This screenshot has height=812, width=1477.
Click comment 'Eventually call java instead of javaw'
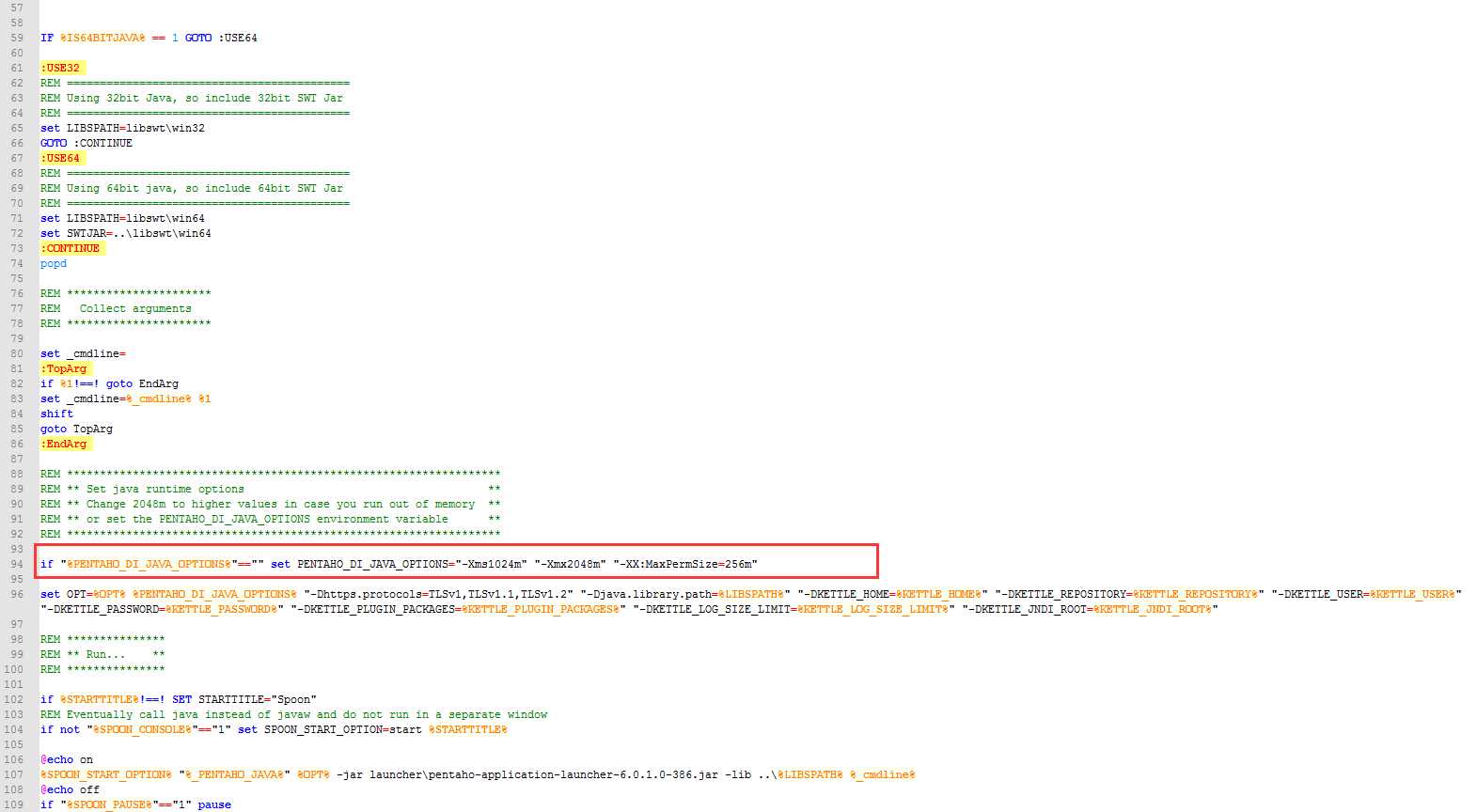188,714
